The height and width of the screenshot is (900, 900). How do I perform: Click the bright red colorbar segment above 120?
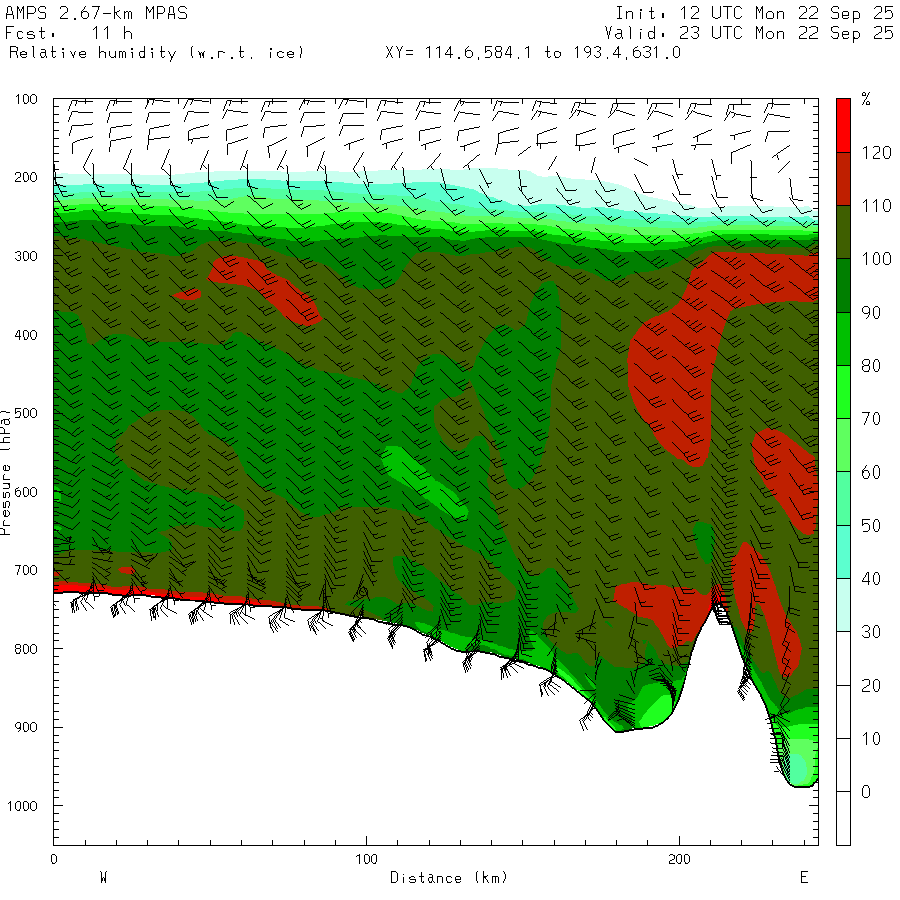pyautogui.click(x=843, y=125)
